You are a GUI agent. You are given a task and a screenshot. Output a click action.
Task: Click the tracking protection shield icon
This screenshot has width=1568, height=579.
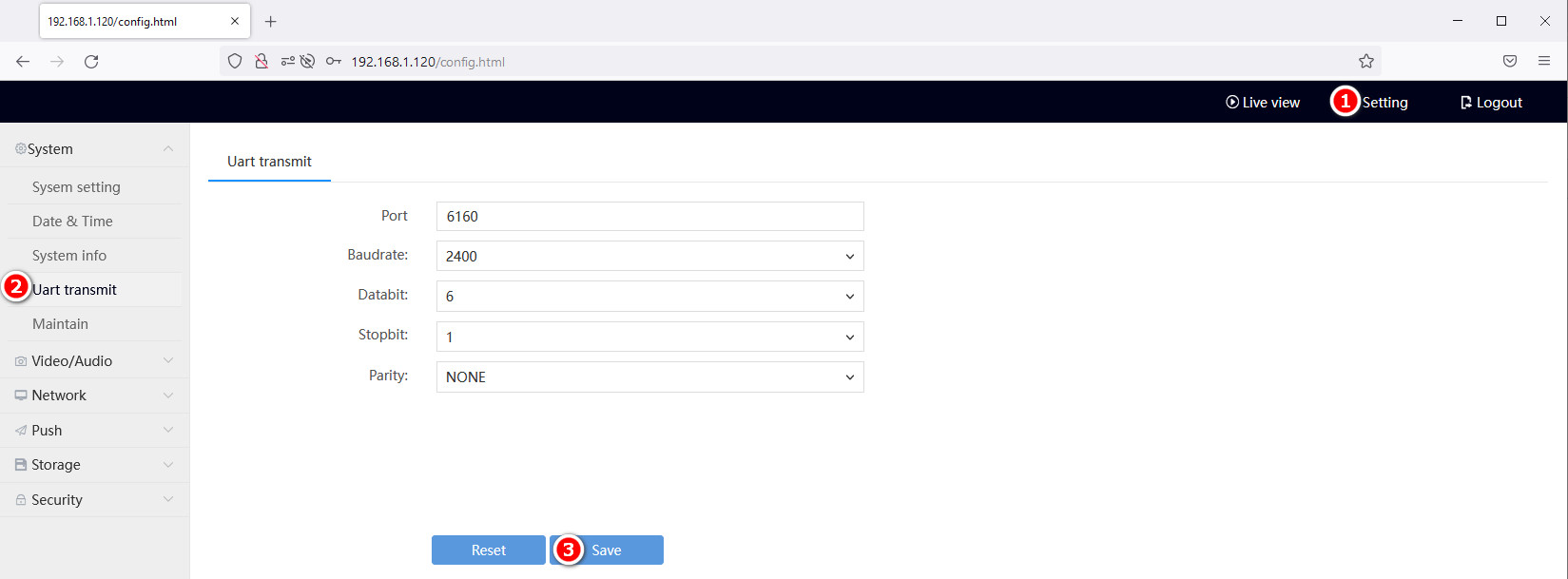(235, 62)
